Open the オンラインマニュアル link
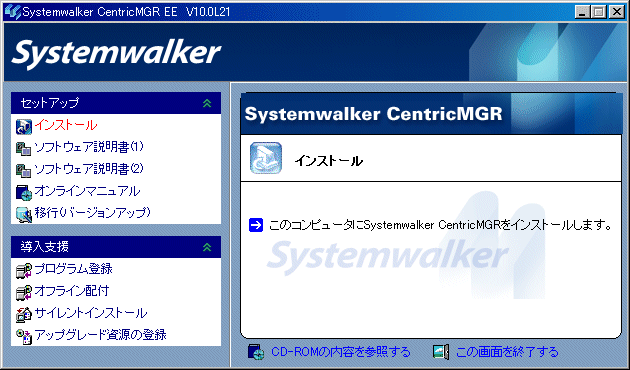 click(87, 191)
